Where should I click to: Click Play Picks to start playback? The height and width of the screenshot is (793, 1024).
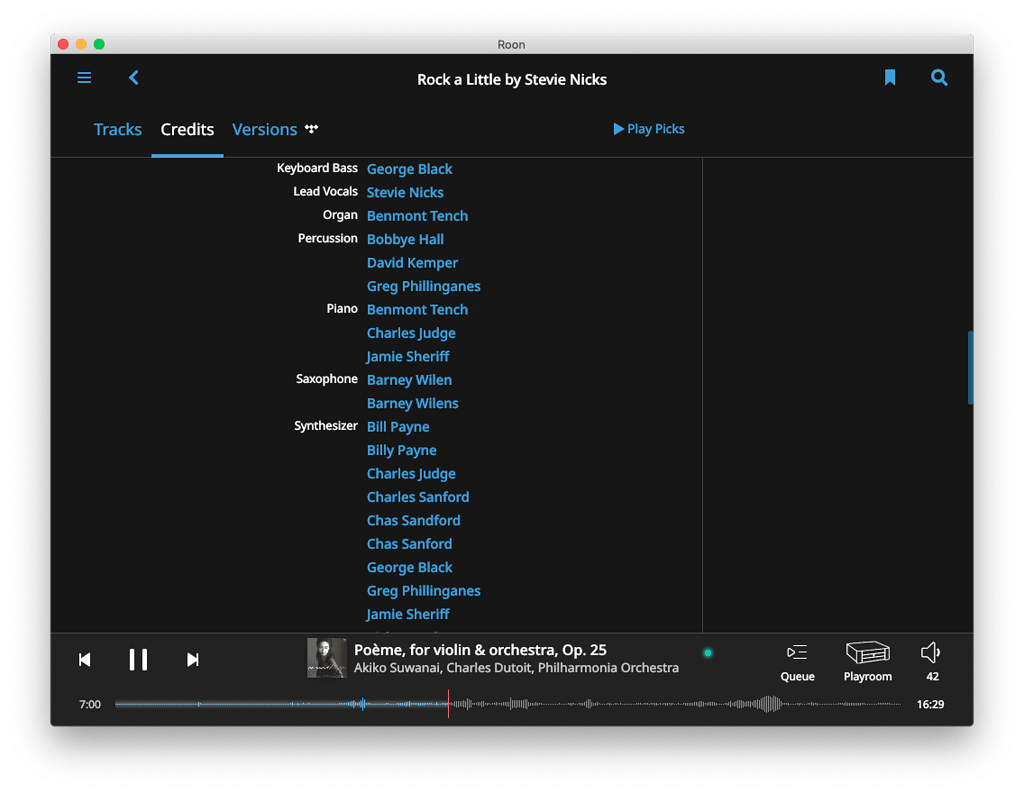coord(648,129)
